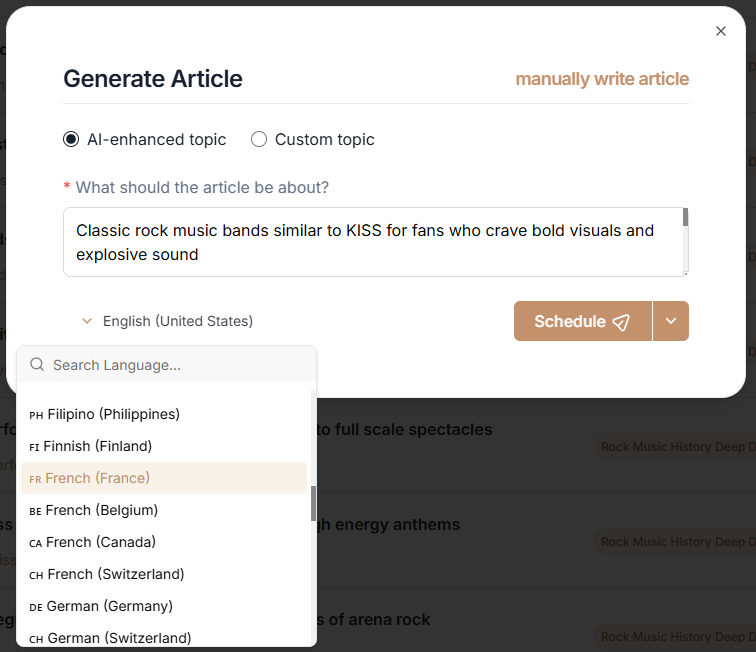Click the article topic text area
This screenshot has width=756, height=652.
tap(376, 242)
